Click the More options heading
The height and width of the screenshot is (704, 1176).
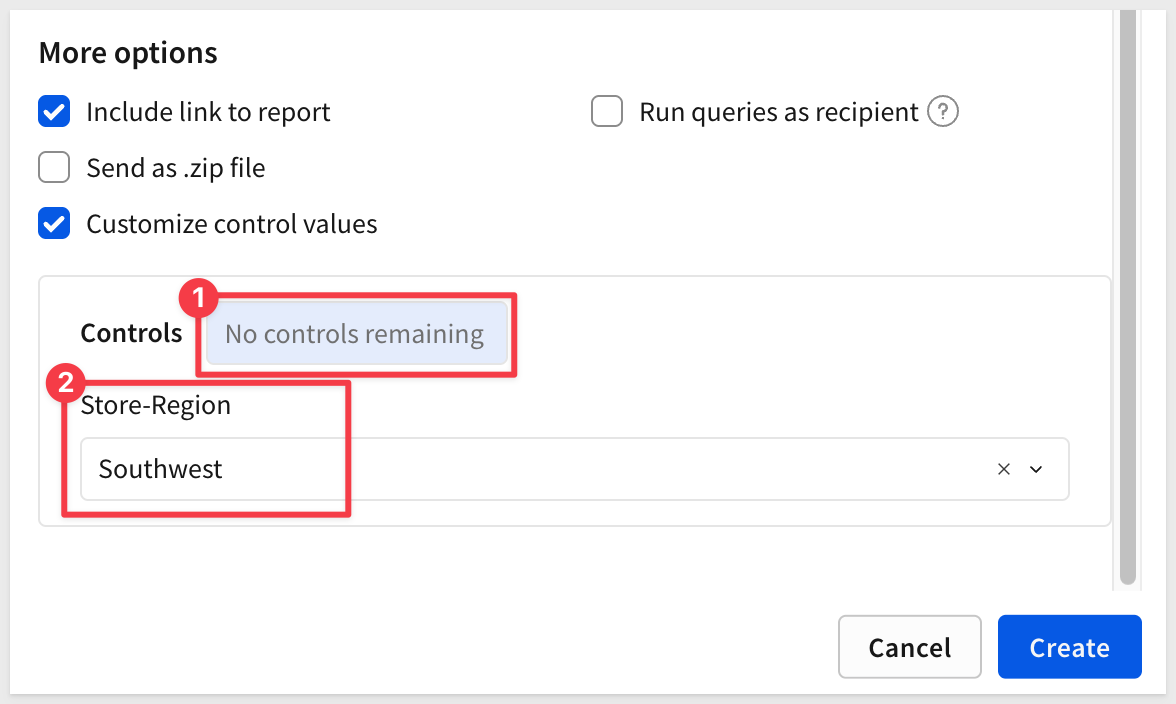coord(128,52)
